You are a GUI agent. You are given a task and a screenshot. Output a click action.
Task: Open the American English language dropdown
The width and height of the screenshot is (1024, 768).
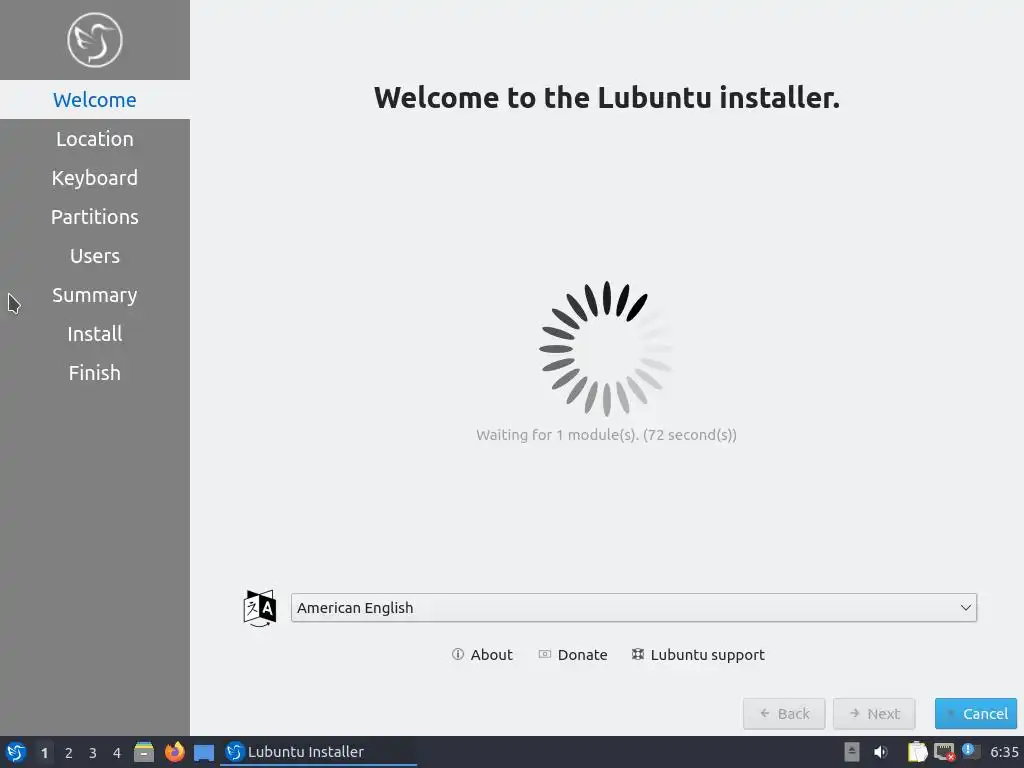click(633, 608)
